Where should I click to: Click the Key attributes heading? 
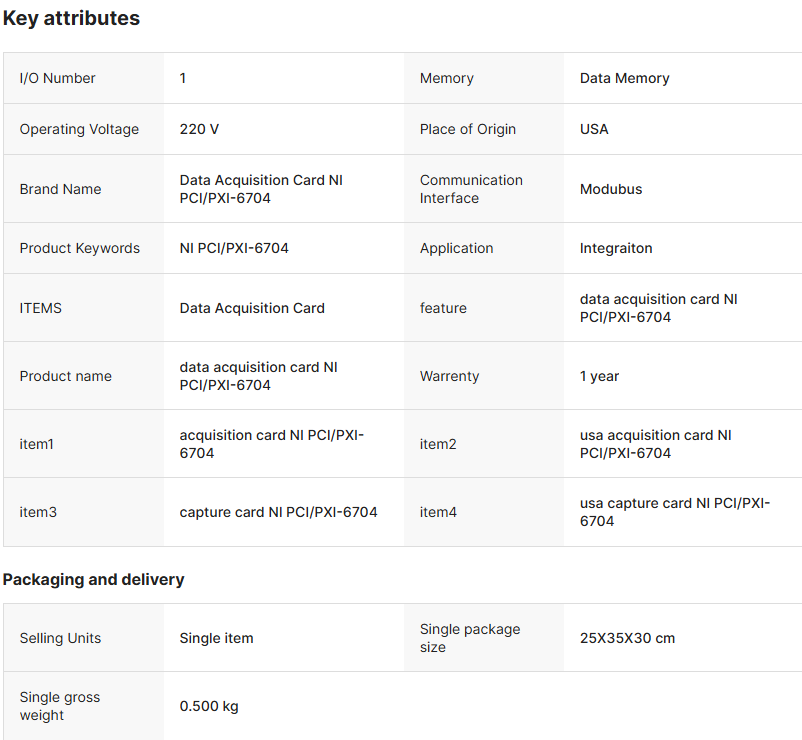(71, 18)
